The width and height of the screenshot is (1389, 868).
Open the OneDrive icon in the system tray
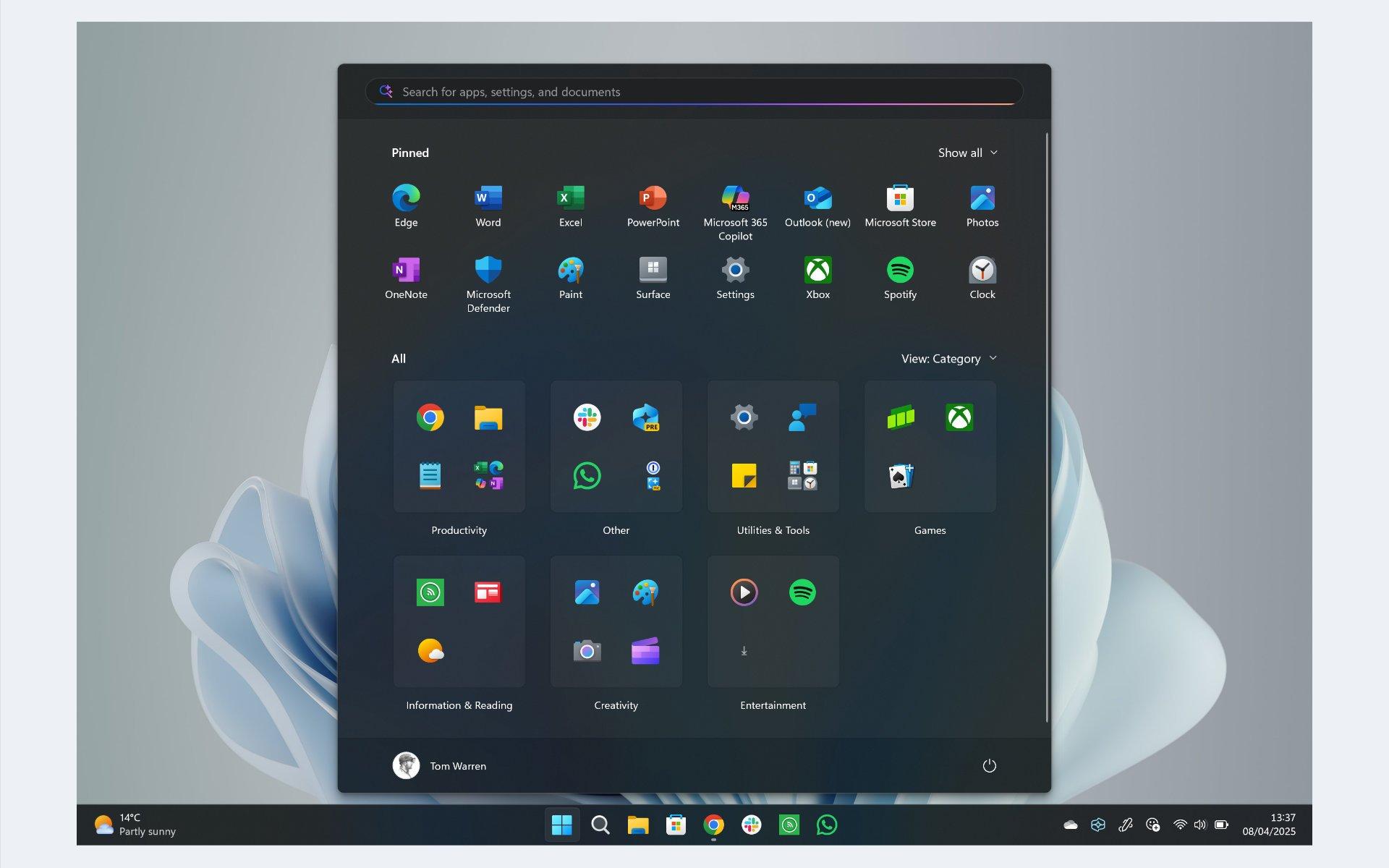click(1069, 825)
